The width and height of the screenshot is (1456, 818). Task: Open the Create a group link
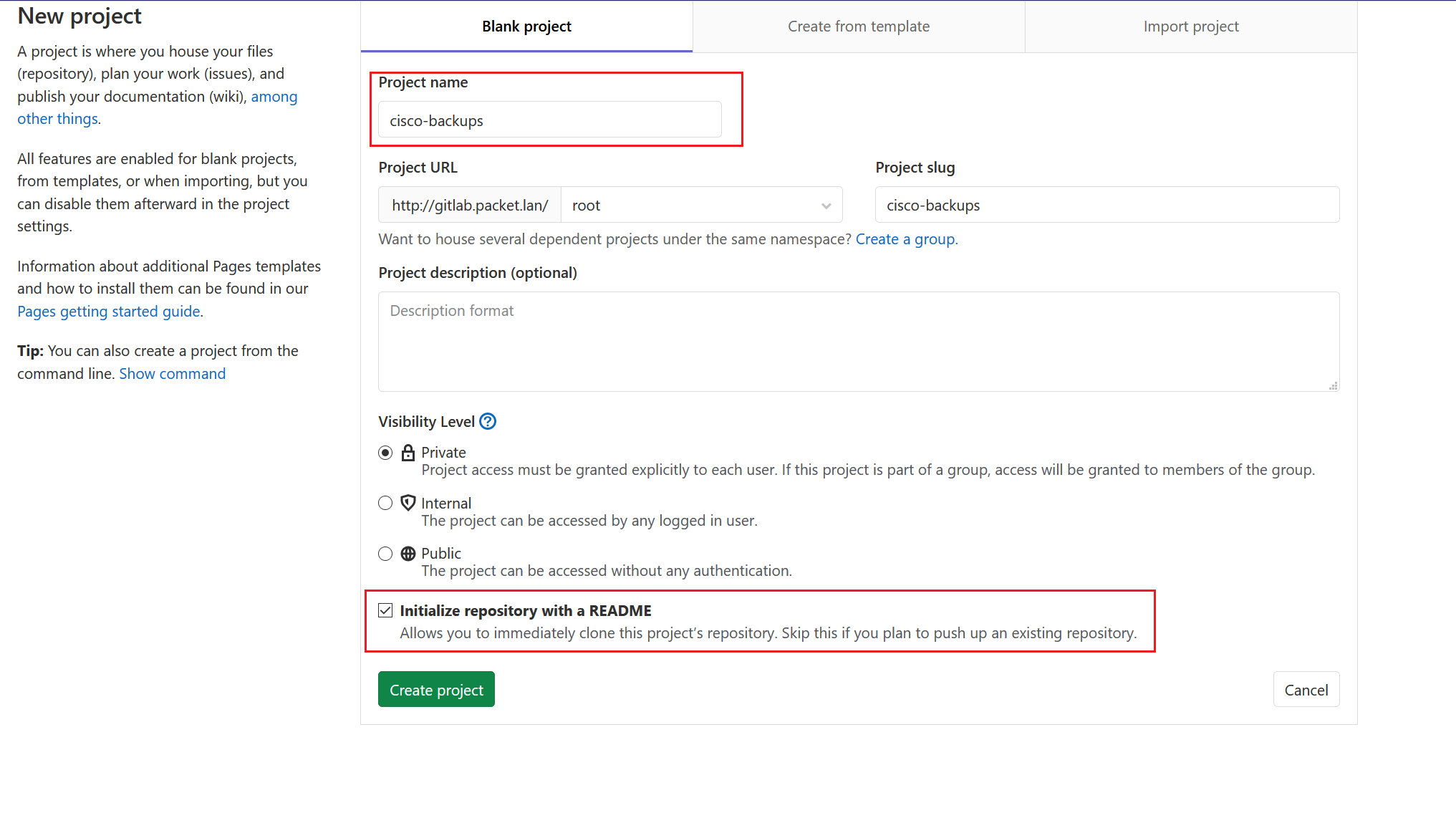(905, 239)
